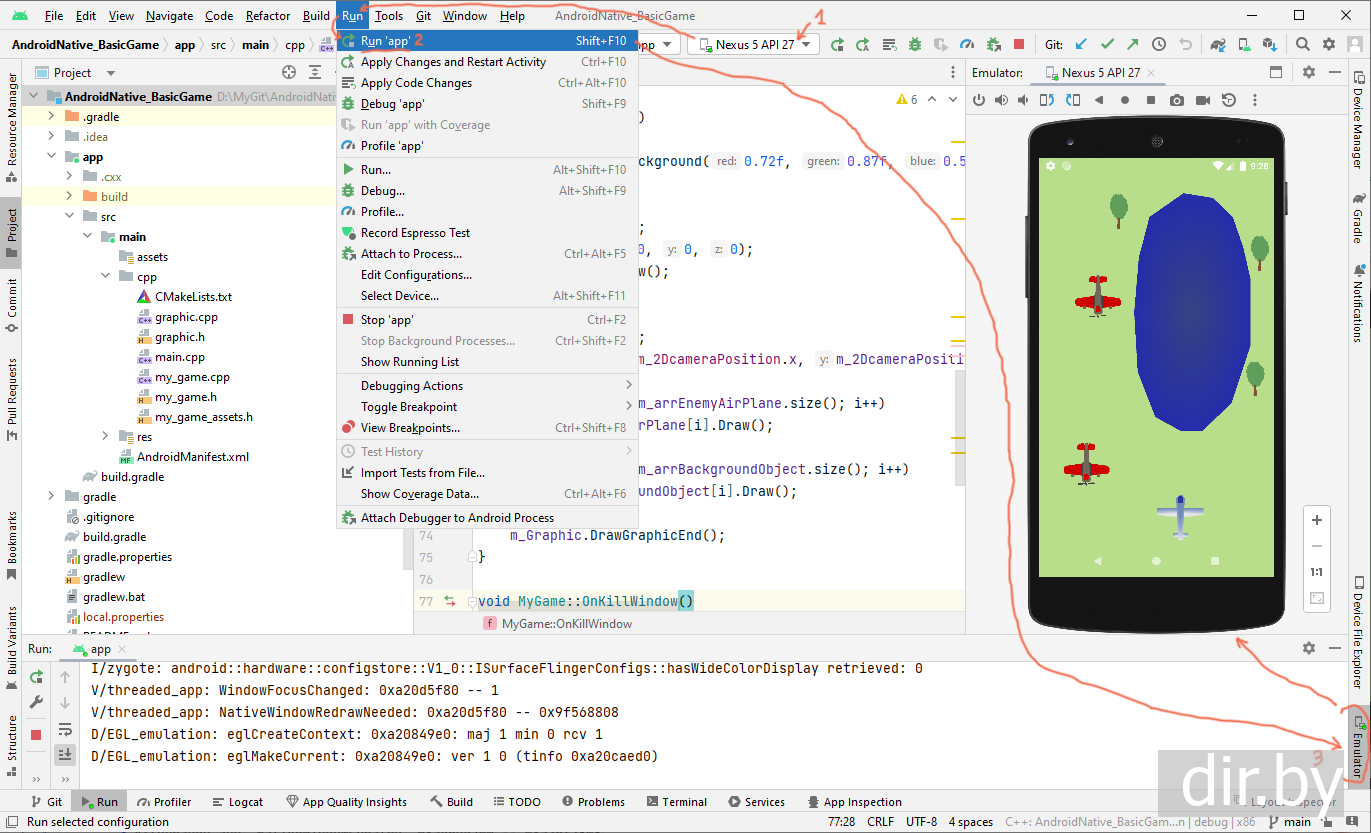Expand the res folder node

point(107,437)
